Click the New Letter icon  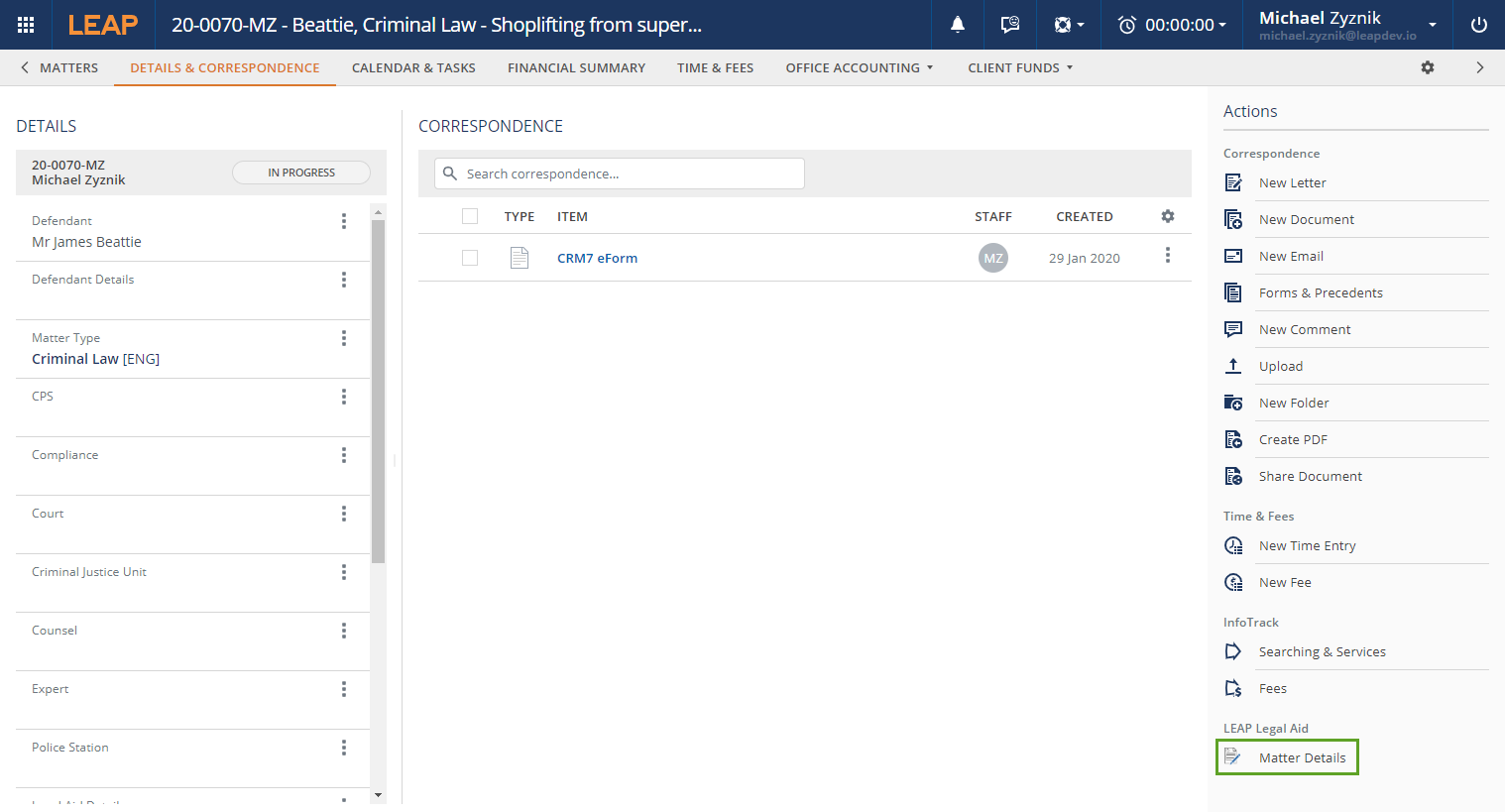(1233, 182)
